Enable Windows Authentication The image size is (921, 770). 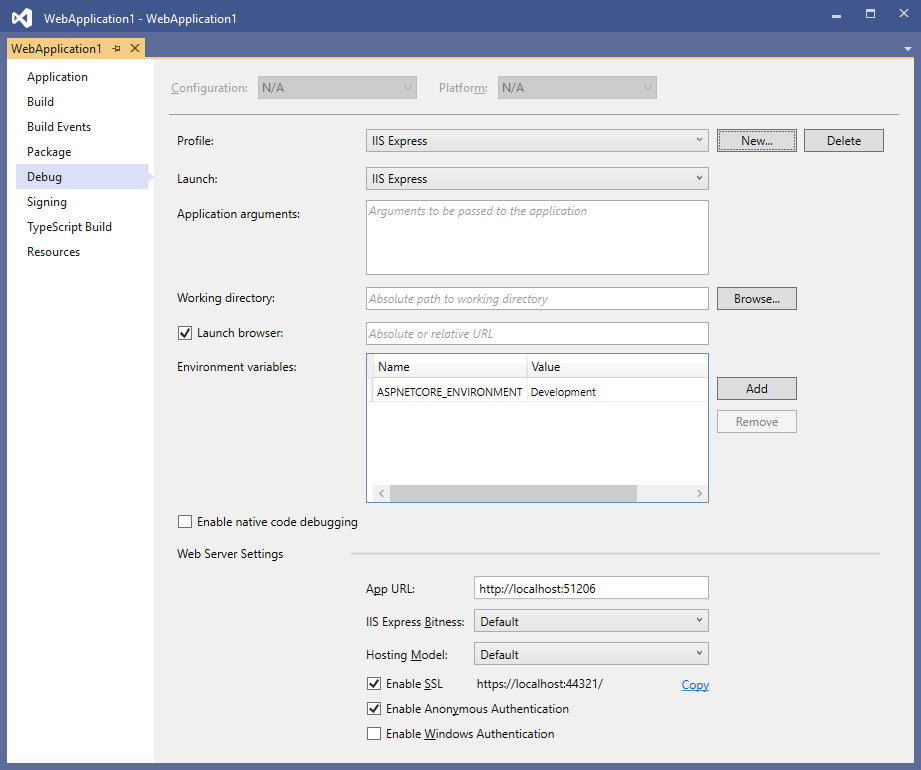coord(374,733)
